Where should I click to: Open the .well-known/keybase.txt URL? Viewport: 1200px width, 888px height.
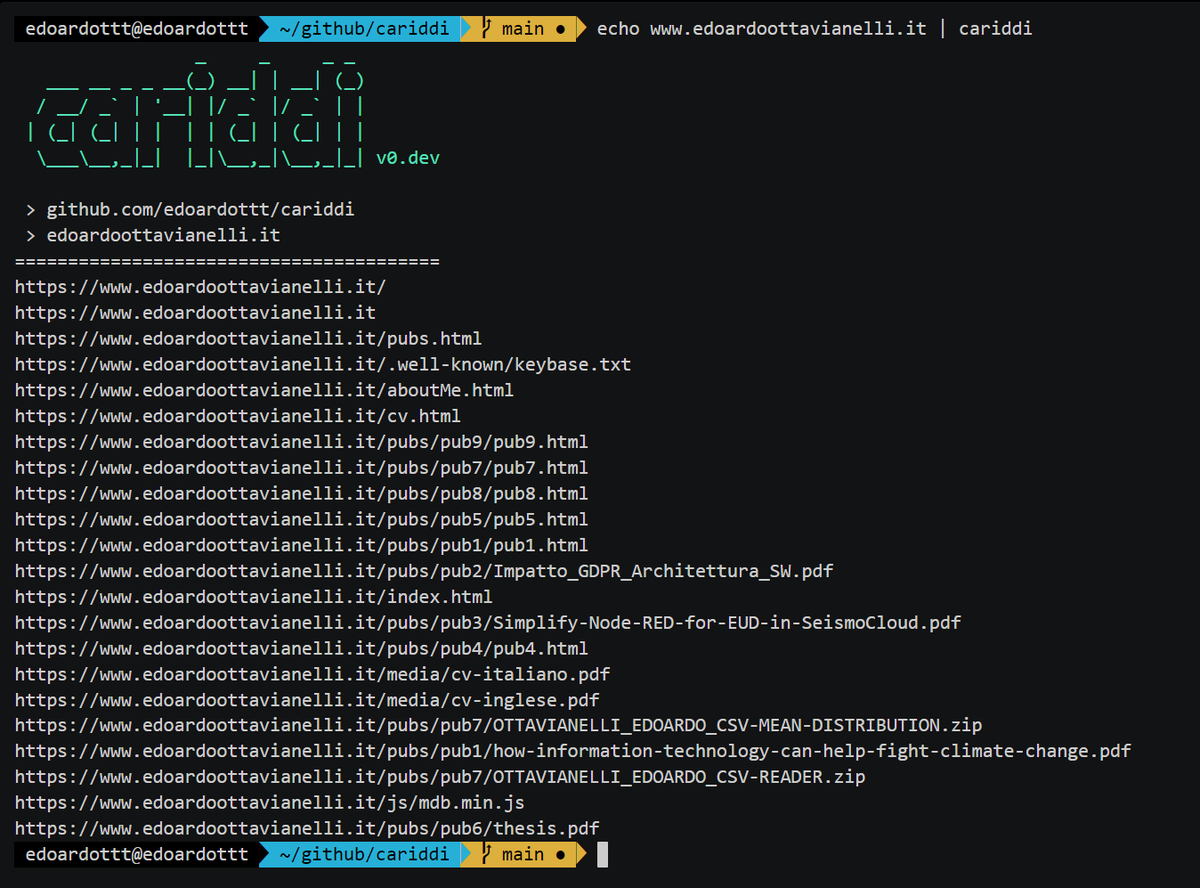point(323,365)
